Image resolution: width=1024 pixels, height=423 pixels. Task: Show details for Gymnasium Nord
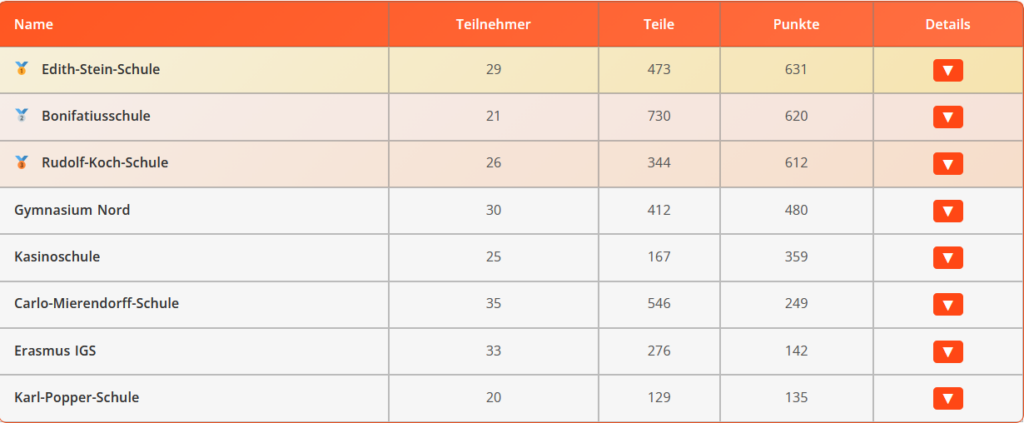948,211
